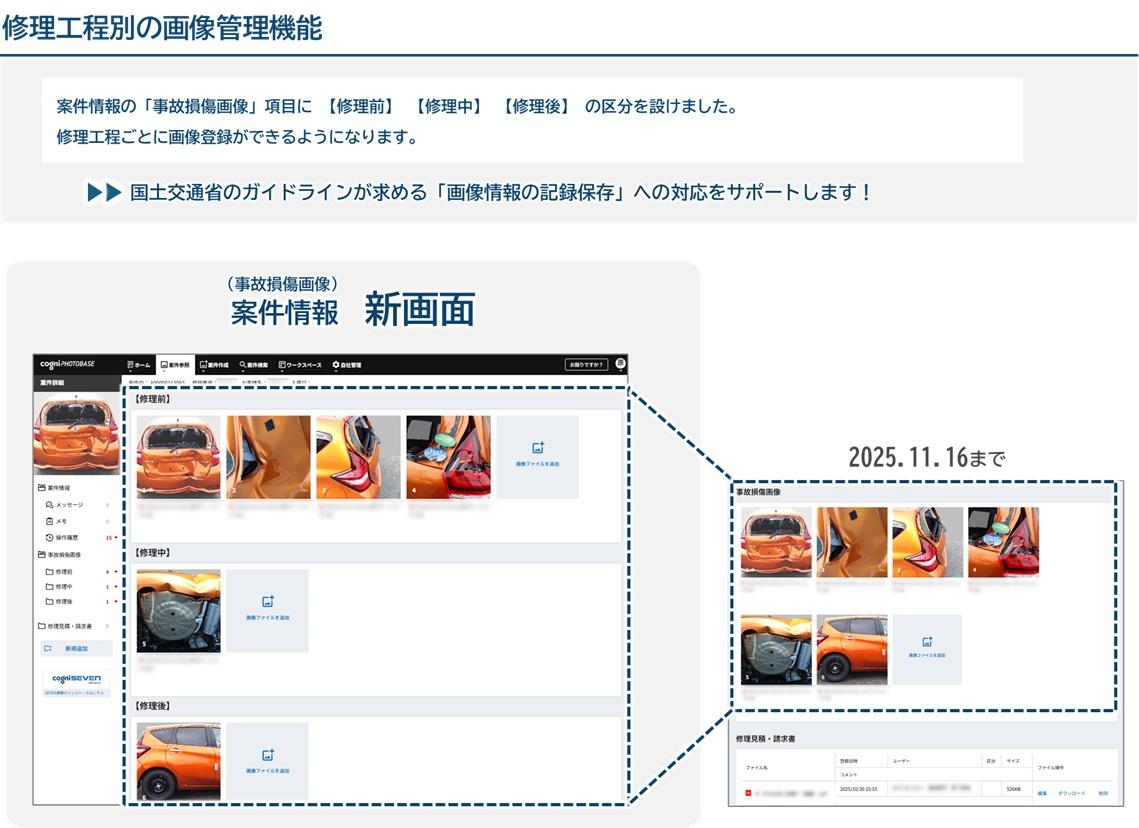Click the ホーム icon in top navigation

pyautogui.click(x=131, y=365)
